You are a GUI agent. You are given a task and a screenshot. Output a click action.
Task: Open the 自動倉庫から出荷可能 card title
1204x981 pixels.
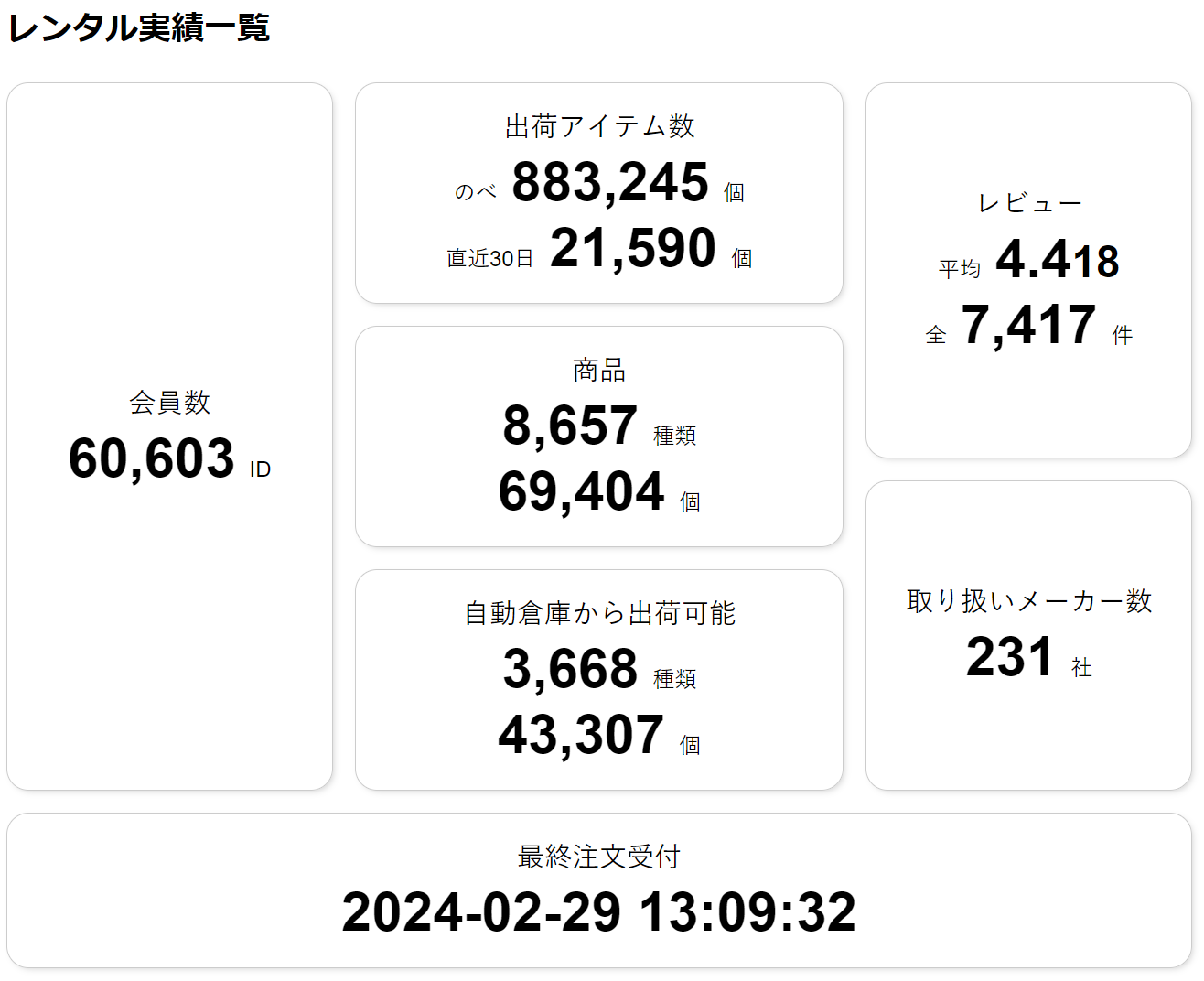(599, 613)
